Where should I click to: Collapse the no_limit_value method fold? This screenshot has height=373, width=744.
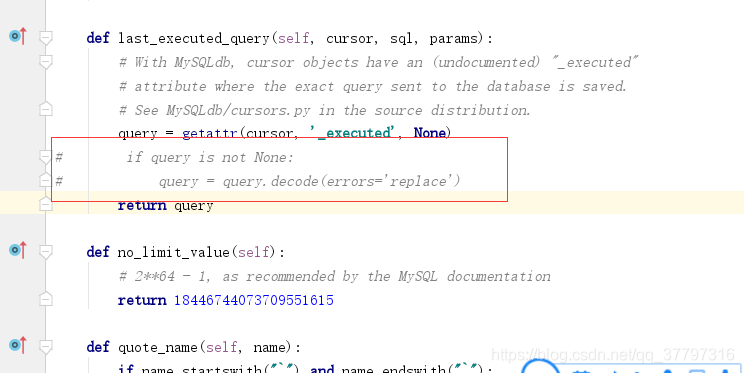click(46, 252)
